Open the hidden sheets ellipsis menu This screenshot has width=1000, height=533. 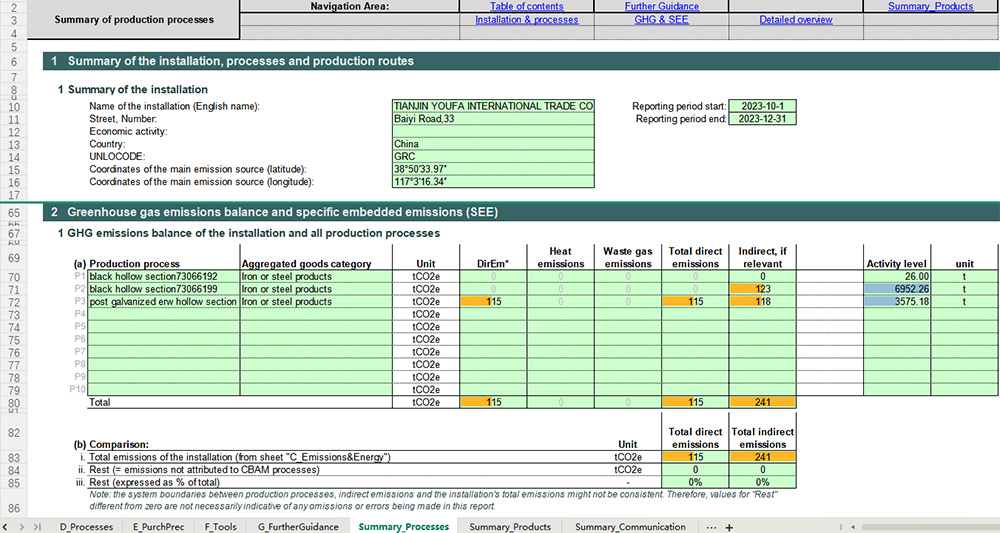pos(711,526)
